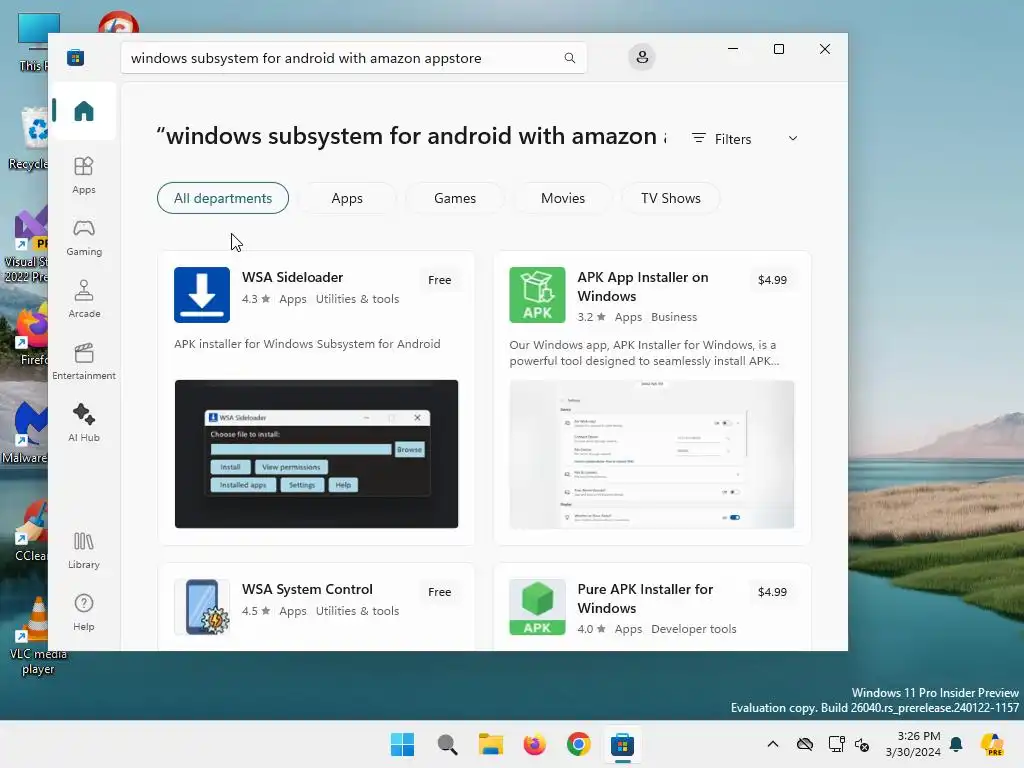Screen dimensions: 1024x768
Task: Show hidden system tray icons
Action: point(773,744)
